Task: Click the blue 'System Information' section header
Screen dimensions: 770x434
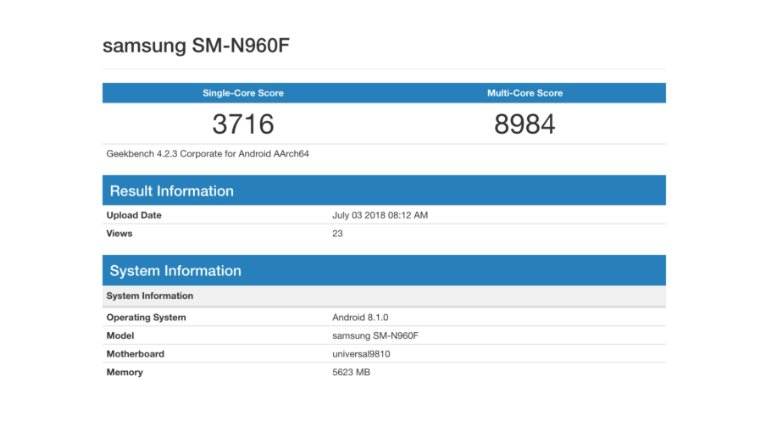Action: [384, 271]
